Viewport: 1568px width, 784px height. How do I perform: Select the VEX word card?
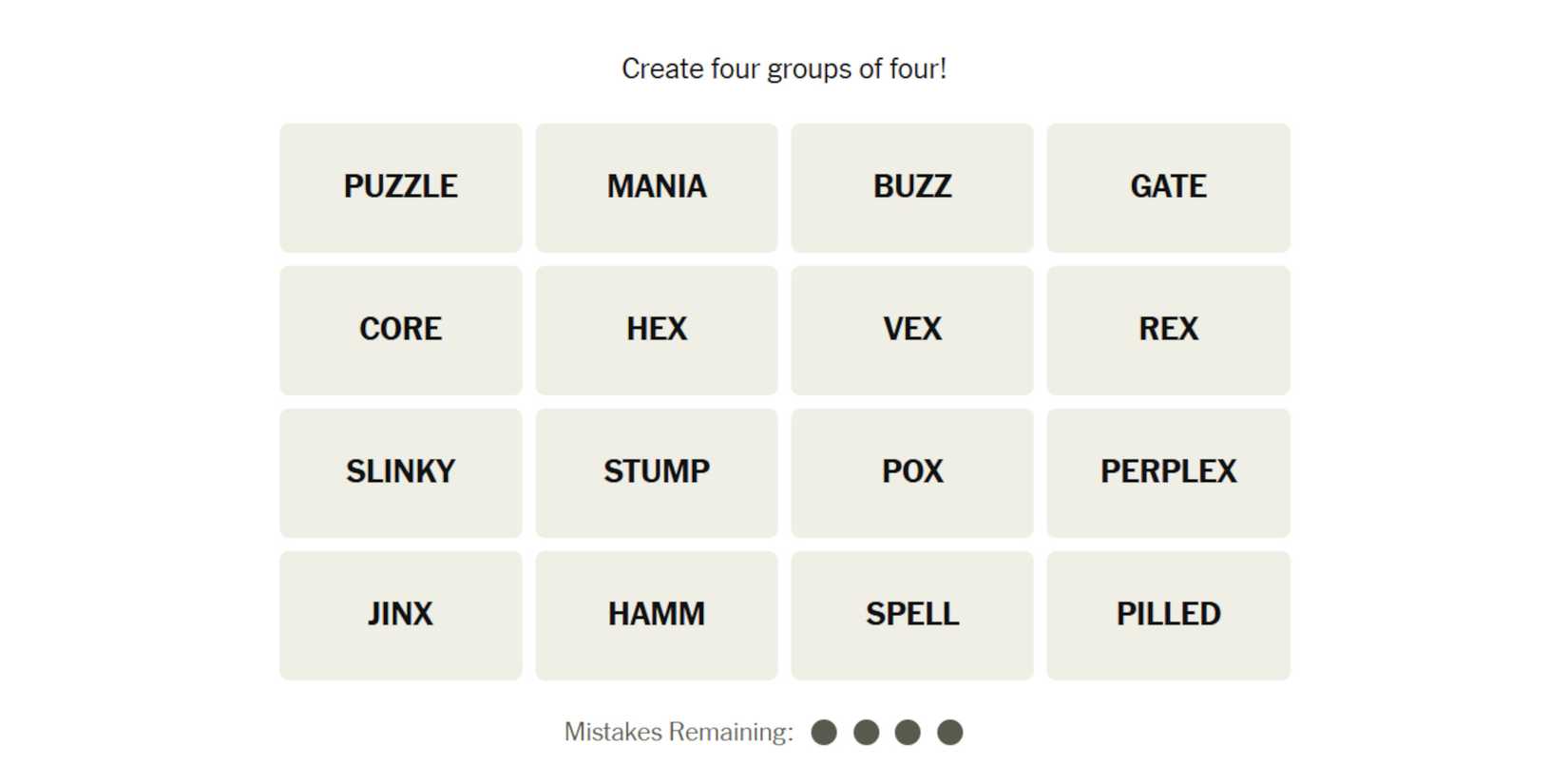pyautogui.click(x=911, y=330)
